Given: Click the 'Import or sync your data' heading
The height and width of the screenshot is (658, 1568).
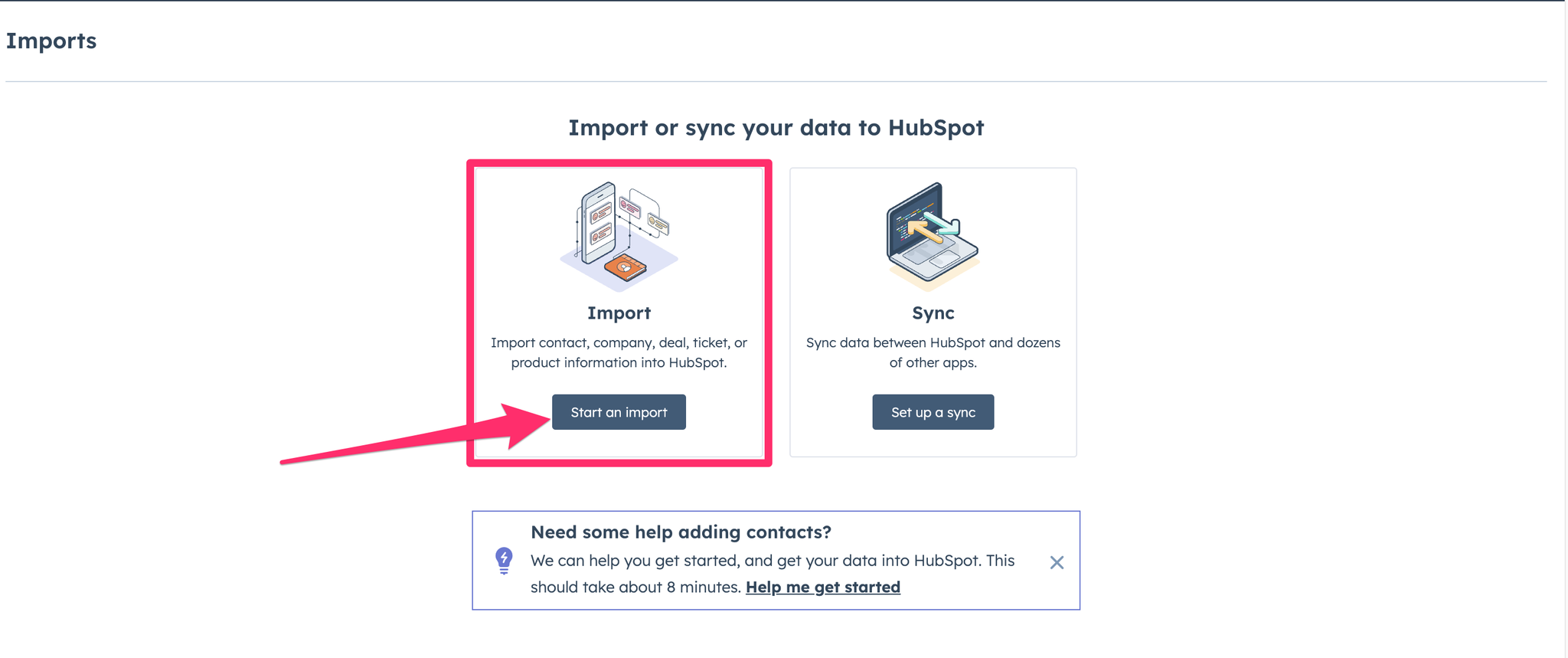Looking at the screenshot, I should click(776, 127).
